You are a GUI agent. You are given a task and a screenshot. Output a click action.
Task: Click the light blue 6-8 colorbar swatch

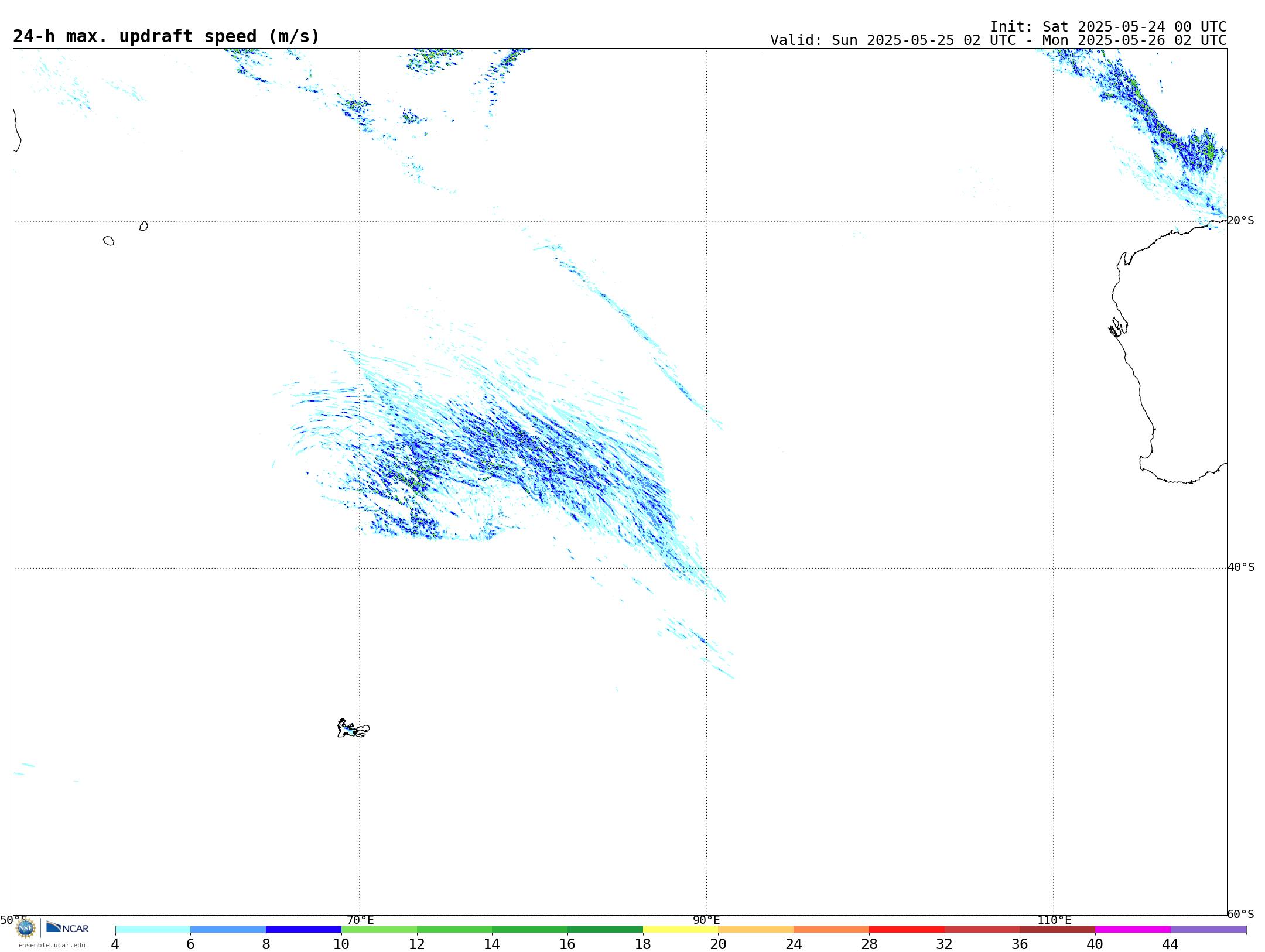point(228,930)
